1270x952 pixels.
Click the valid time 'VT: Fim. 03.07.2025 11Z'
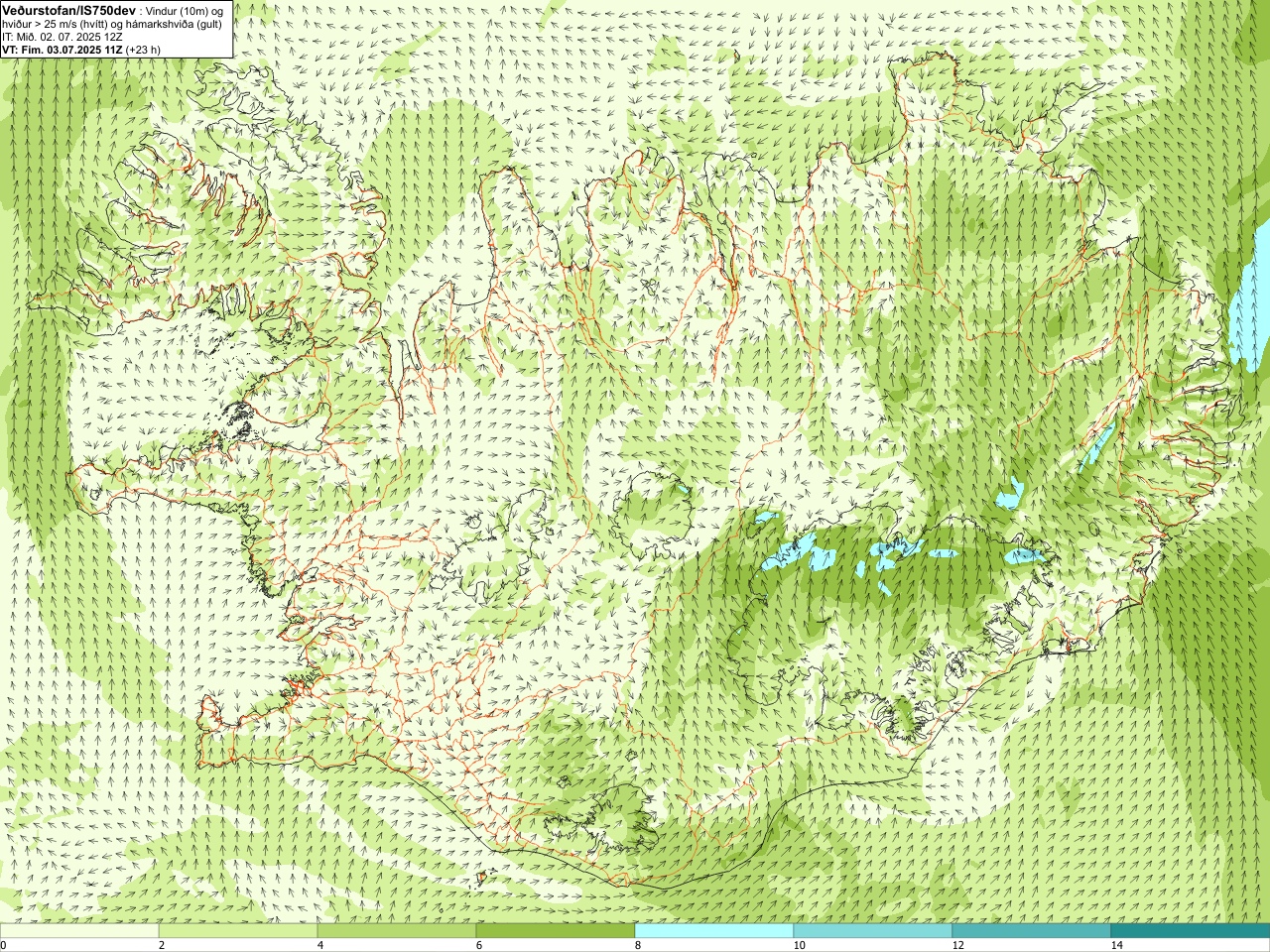63,50
